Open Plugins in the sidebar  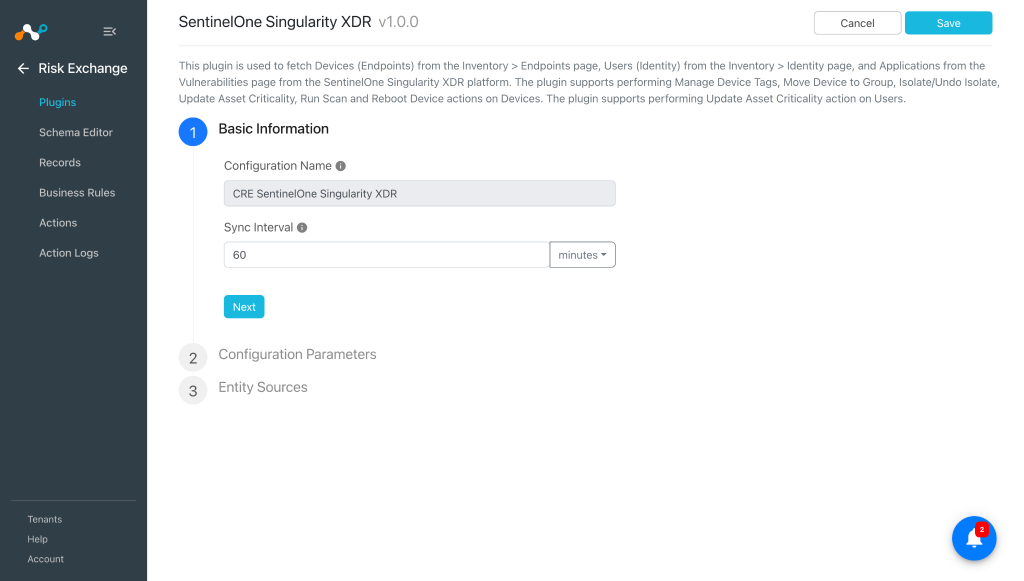click(57, 102)
